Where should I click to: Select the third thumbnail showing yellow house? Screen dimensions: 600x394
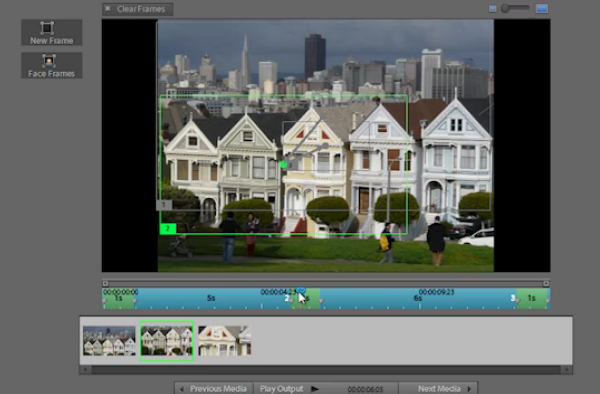coord(225,341)
